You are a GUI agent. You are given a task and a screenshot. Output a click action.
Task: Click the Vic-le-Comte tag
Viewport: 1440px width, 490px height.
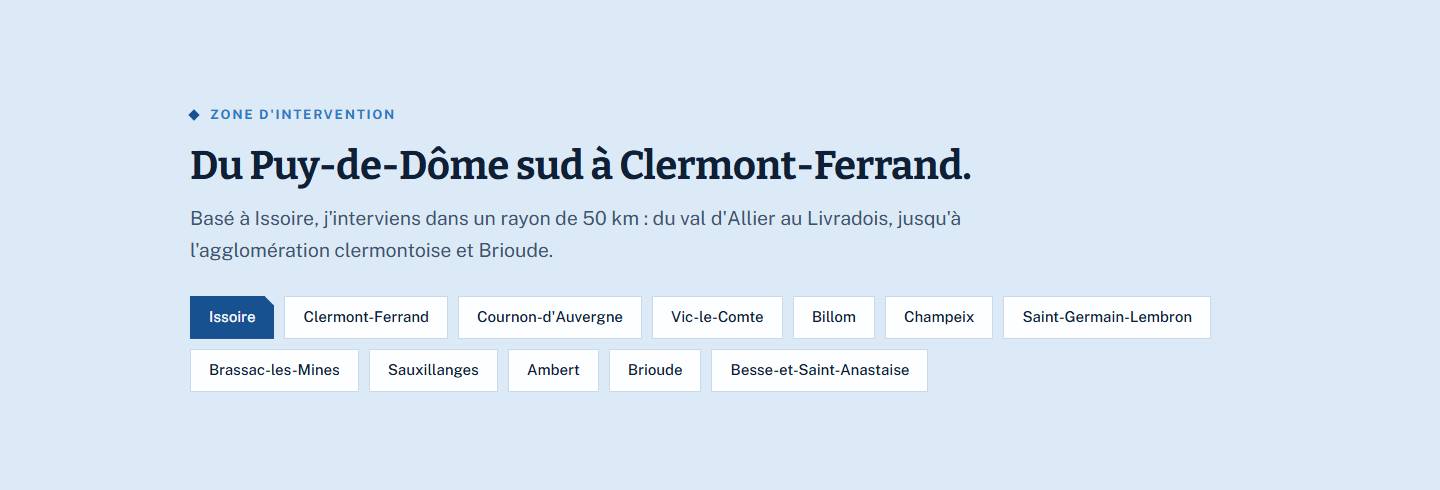coord(718,317)
